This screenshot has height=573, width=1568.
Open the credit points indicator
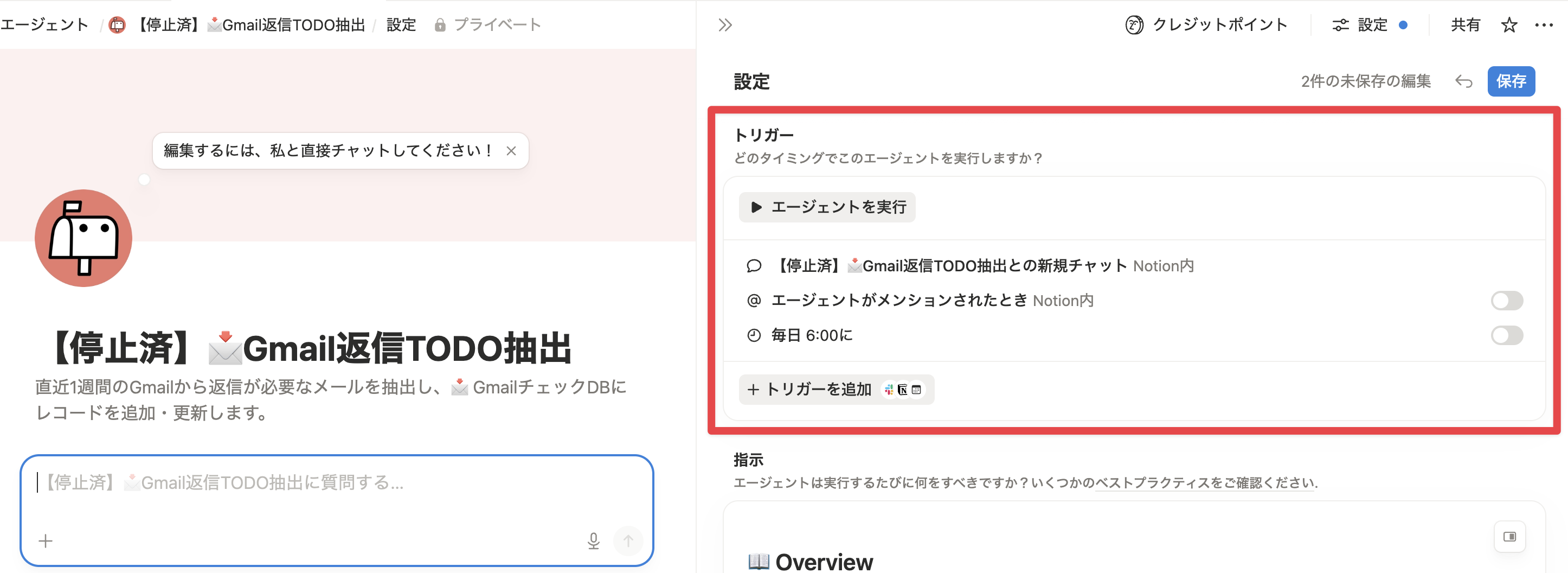click(x=1206, y=25)
